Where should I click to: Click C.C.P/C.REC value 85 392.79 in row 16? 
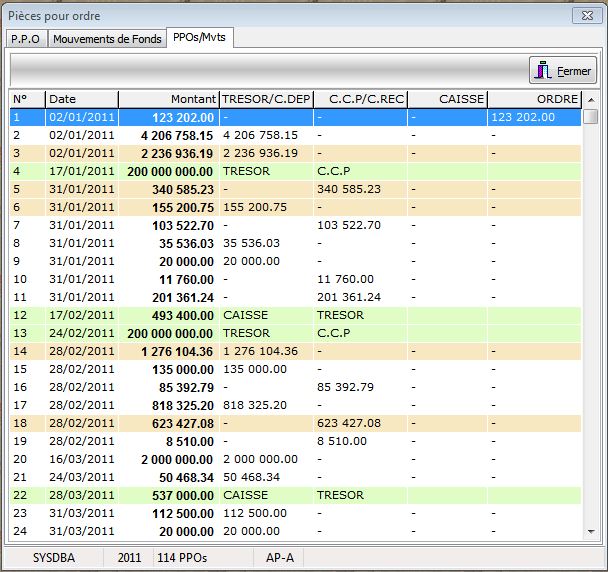point(345,387)
